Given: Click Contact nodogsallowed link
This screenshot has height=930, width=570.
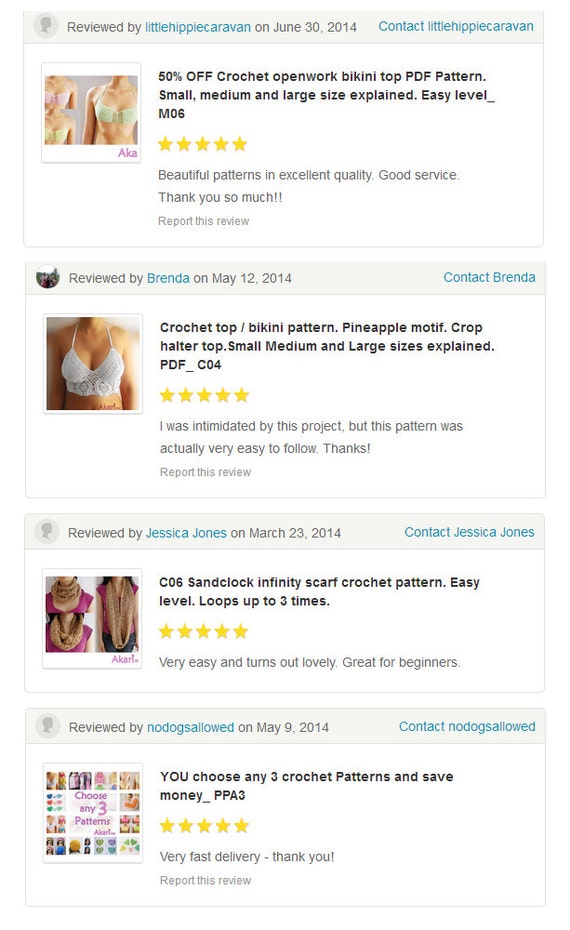Looking at the screenshot, I should (467, 727).
